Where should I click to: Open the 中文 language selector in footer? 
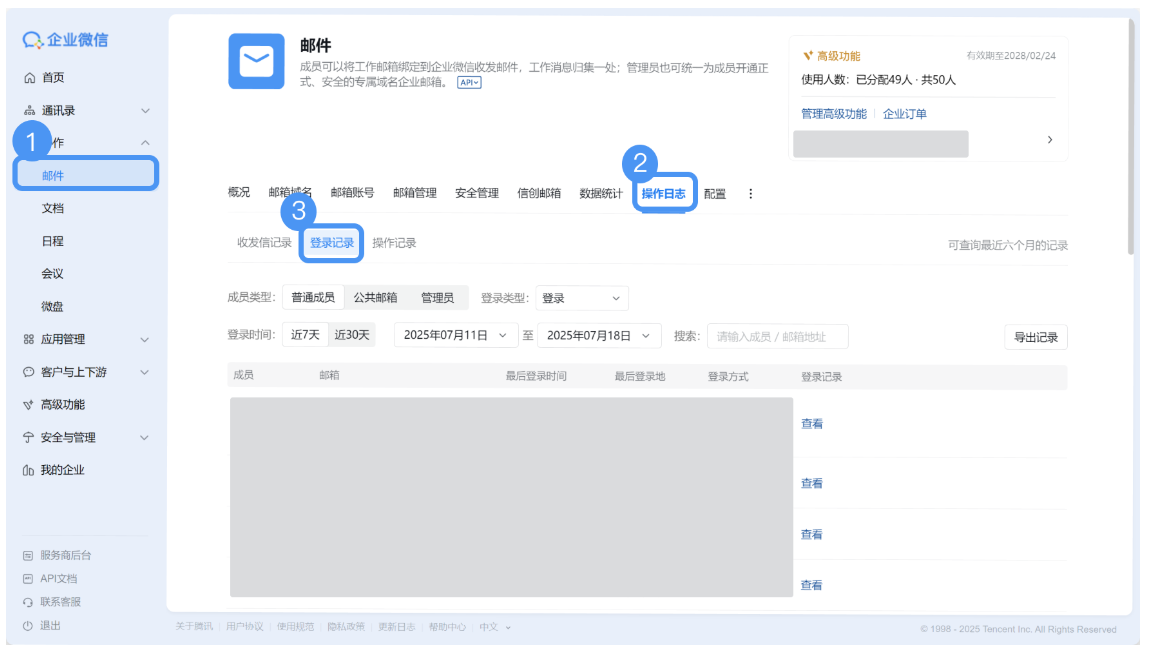coord(495,627)
